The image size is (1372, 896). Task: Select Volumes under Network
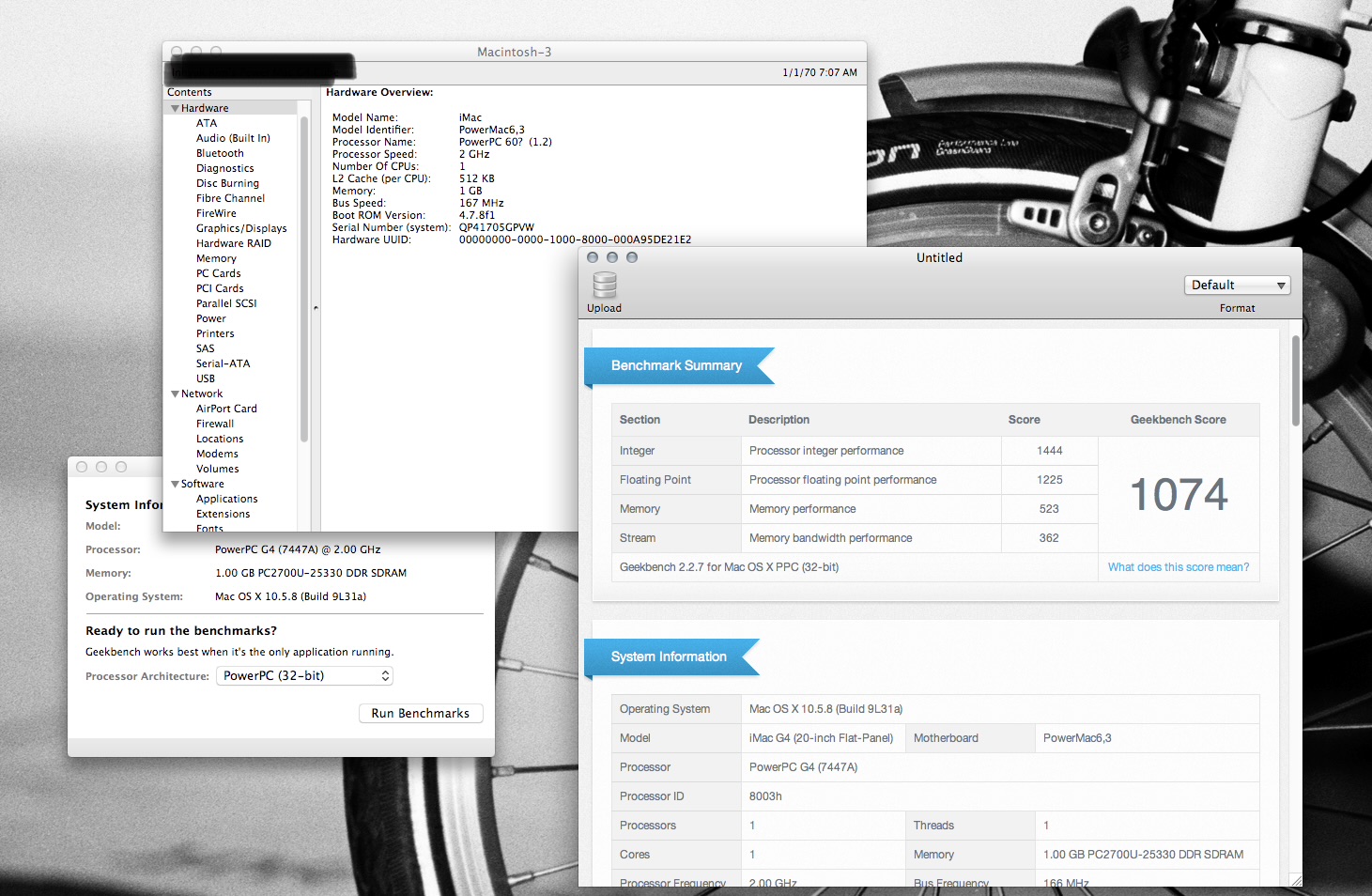pos(217,469)
